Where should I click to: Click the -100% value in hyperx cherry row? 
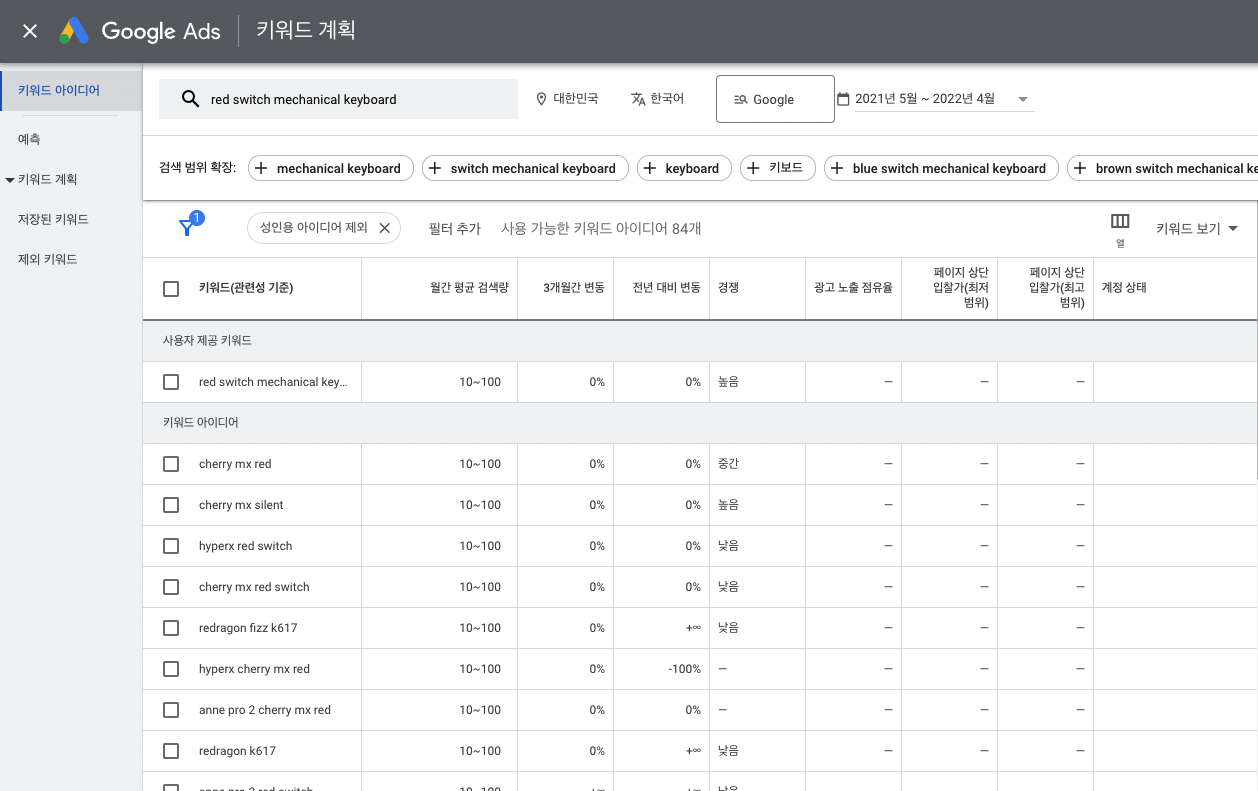tap(685, 669)
